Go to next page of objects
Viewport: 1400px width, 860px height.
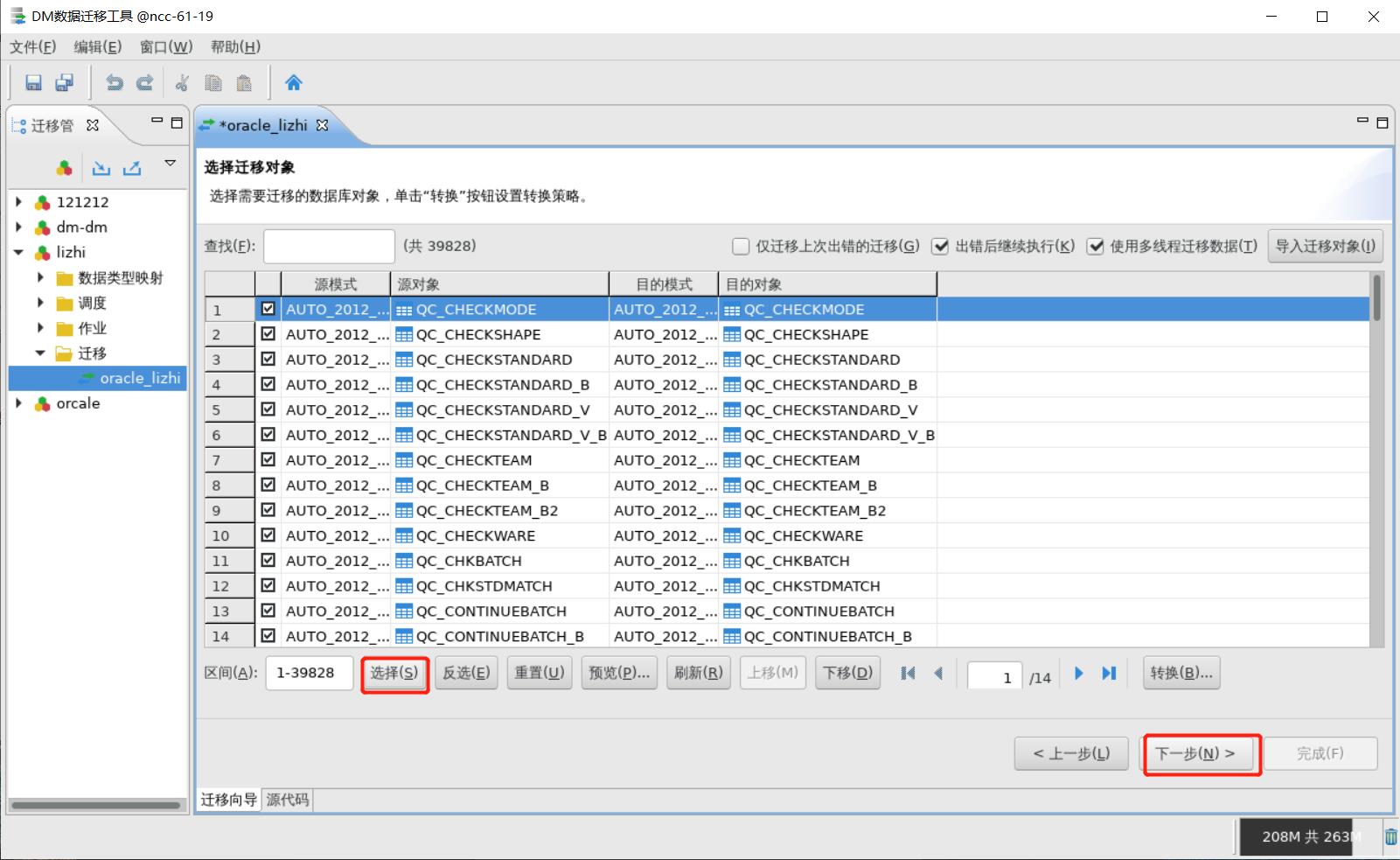1078,673
